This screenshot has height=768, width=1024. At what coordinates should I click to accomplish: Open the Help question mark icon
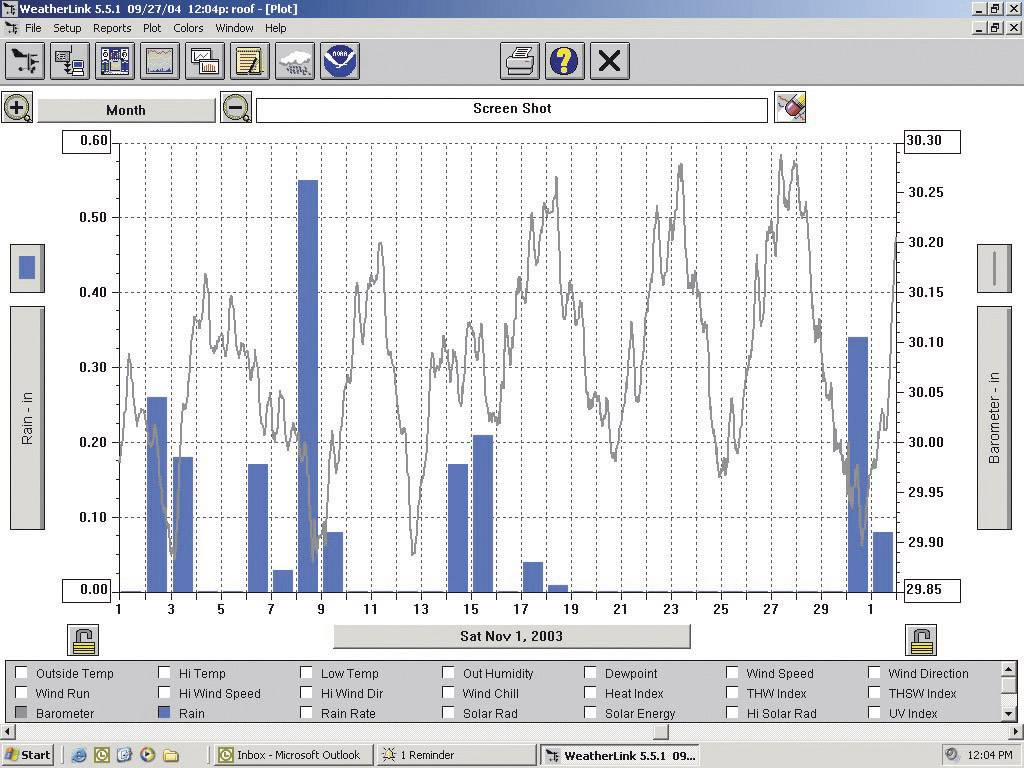[x=564, y=61]
